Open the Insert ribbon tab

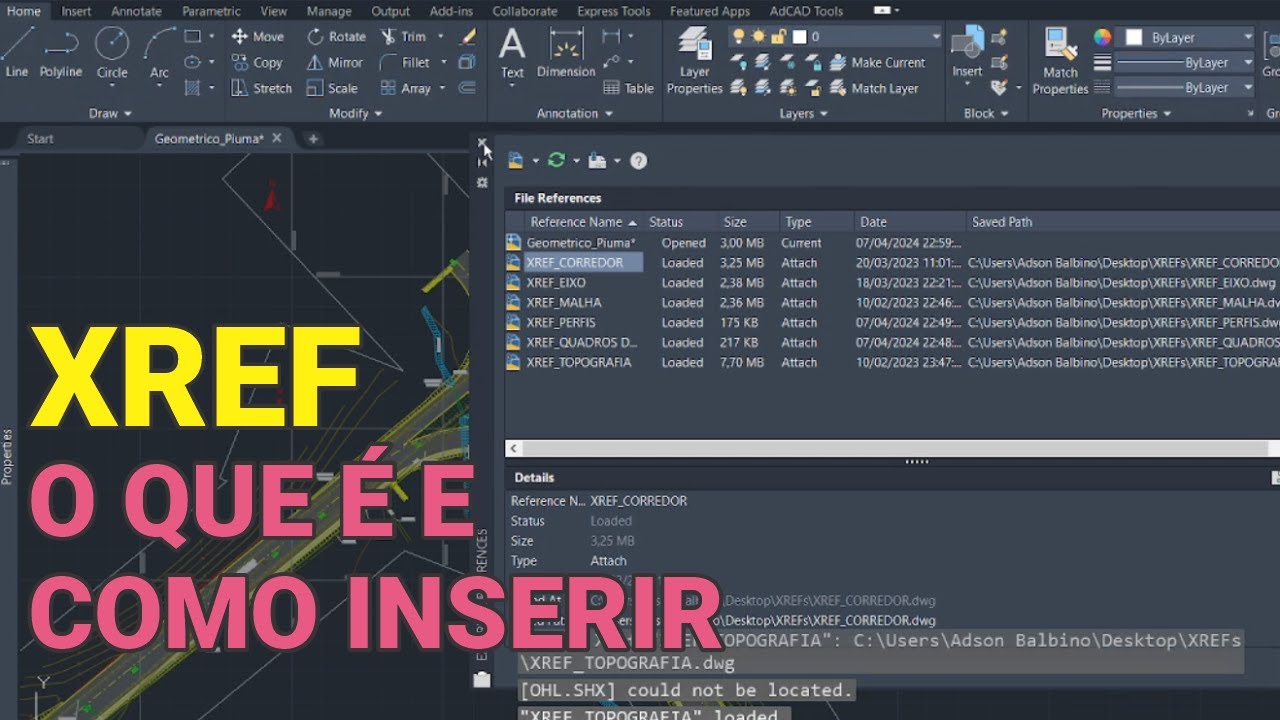76,11
